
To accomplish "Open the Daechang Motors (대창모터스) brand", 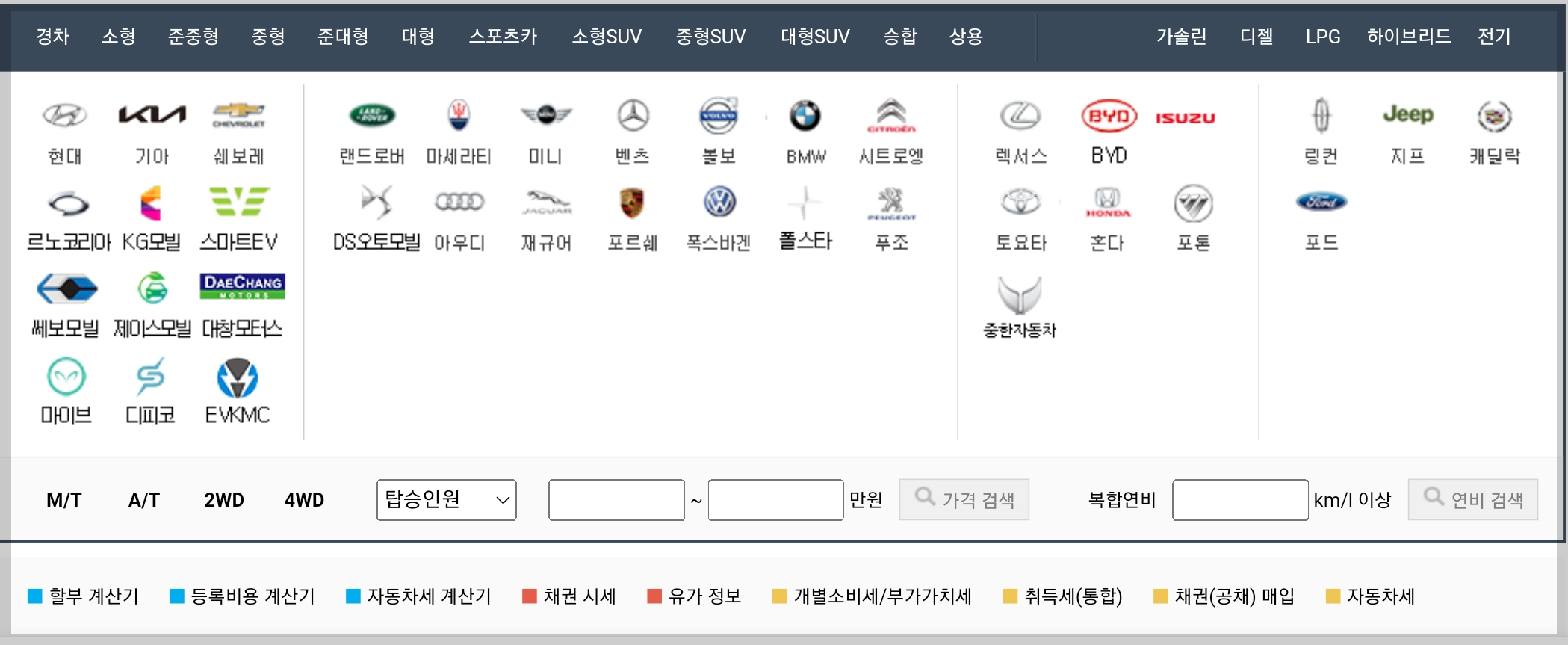I will (x=242, y=286).
